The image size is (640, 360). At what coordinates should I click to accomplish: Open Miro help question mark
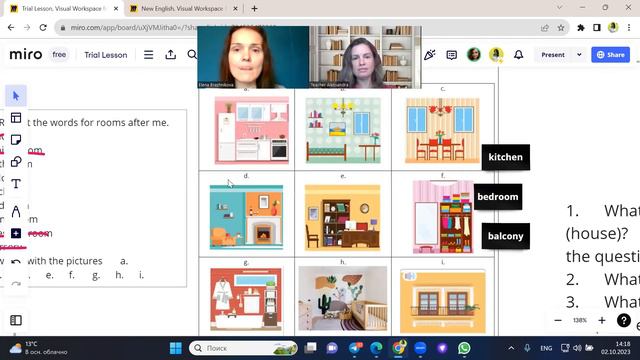pos(624,320)
